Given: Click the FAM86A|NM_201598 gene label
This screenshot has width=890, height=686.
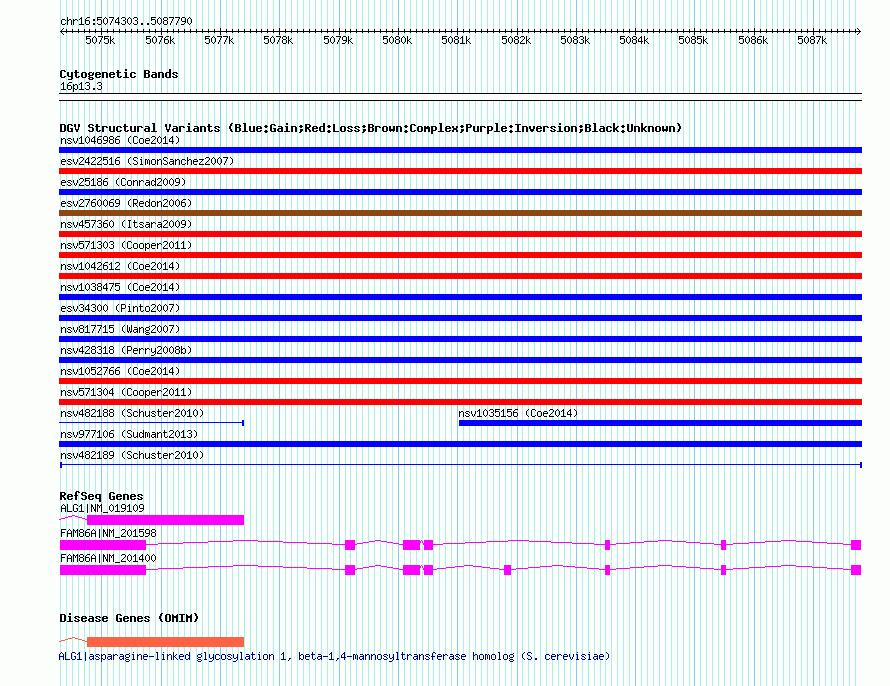Looking at the screenshot, I should click(x=108, y=533).
